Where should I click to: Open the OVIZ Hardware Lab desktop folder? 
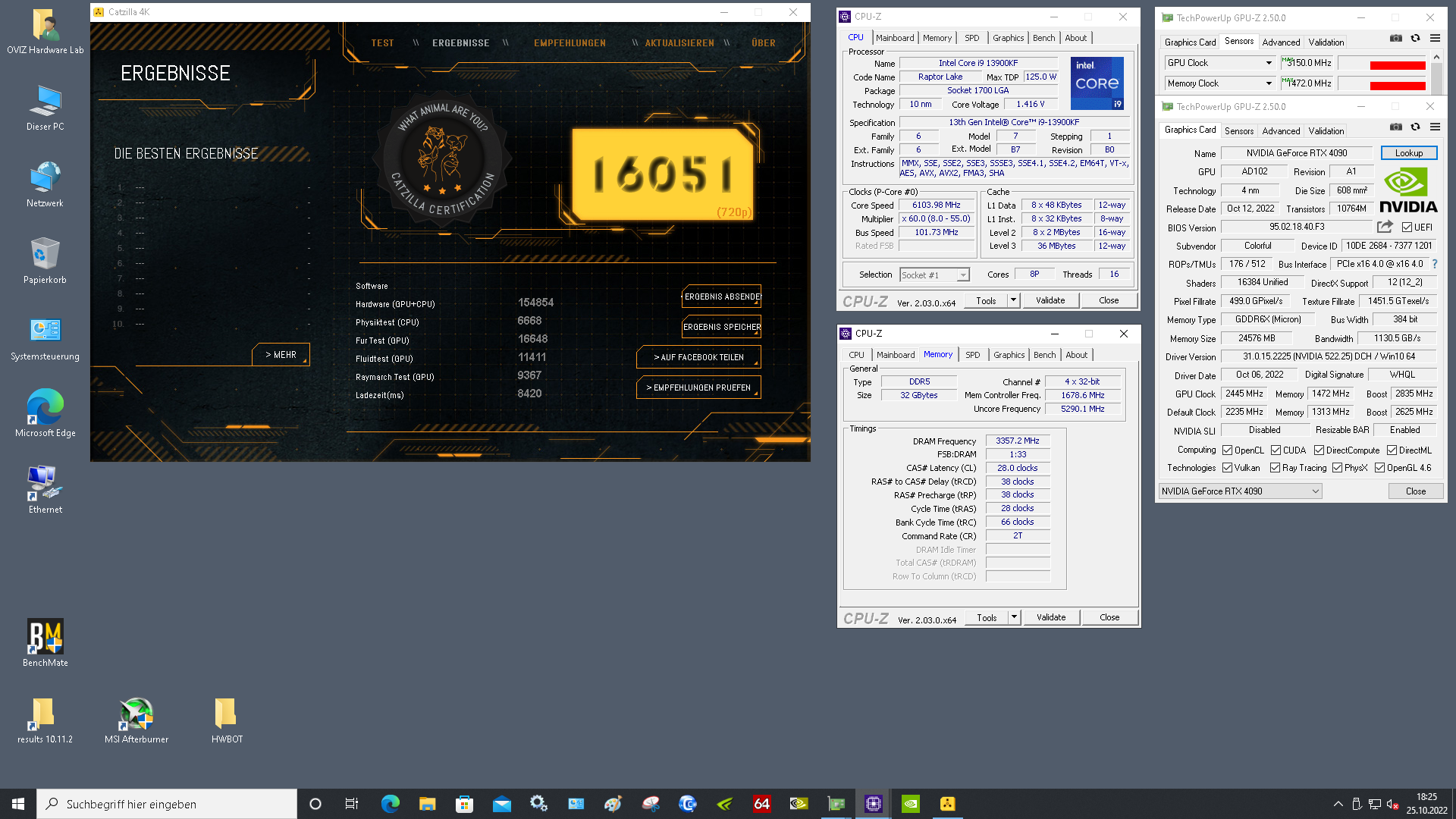point(45,32)
